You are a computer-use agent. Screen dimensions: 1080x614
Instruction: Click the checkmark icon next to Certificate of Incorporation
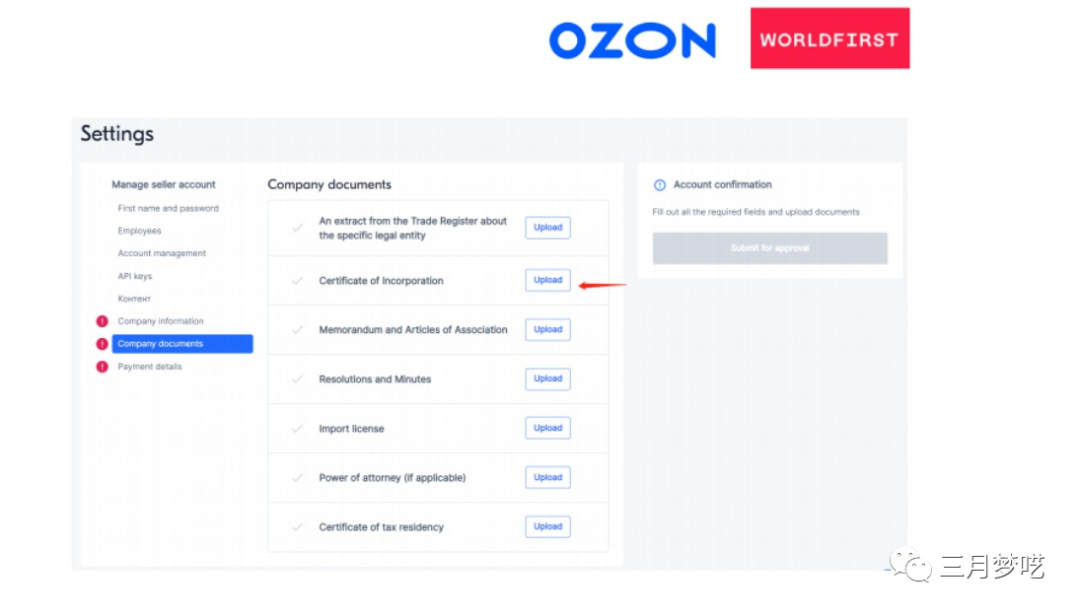coord(297,281)
